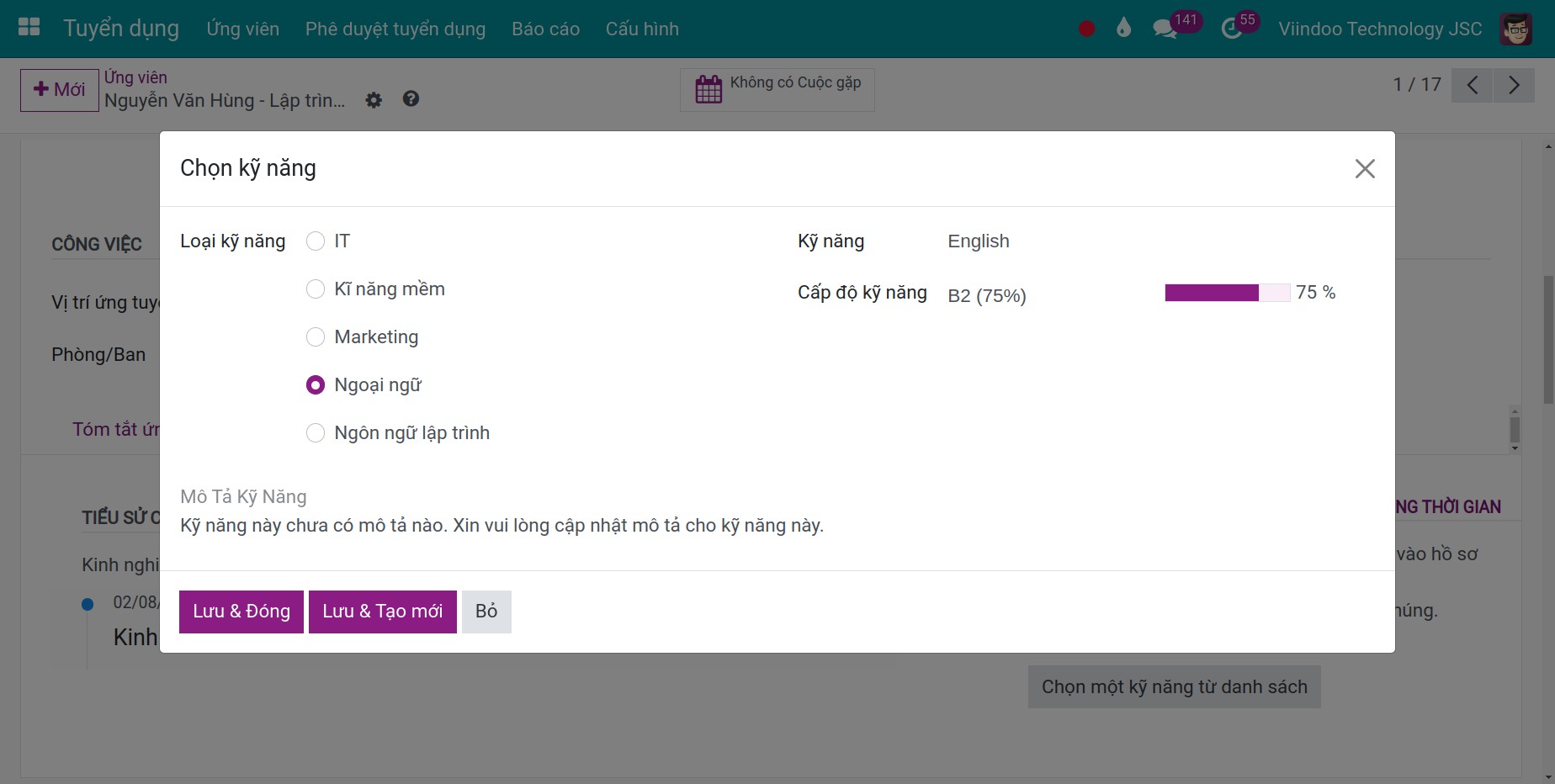Viewport: 1555px width, 784px height.
Task: Open conversations with 141 unread messages
Action: [x=1165, y=29]
